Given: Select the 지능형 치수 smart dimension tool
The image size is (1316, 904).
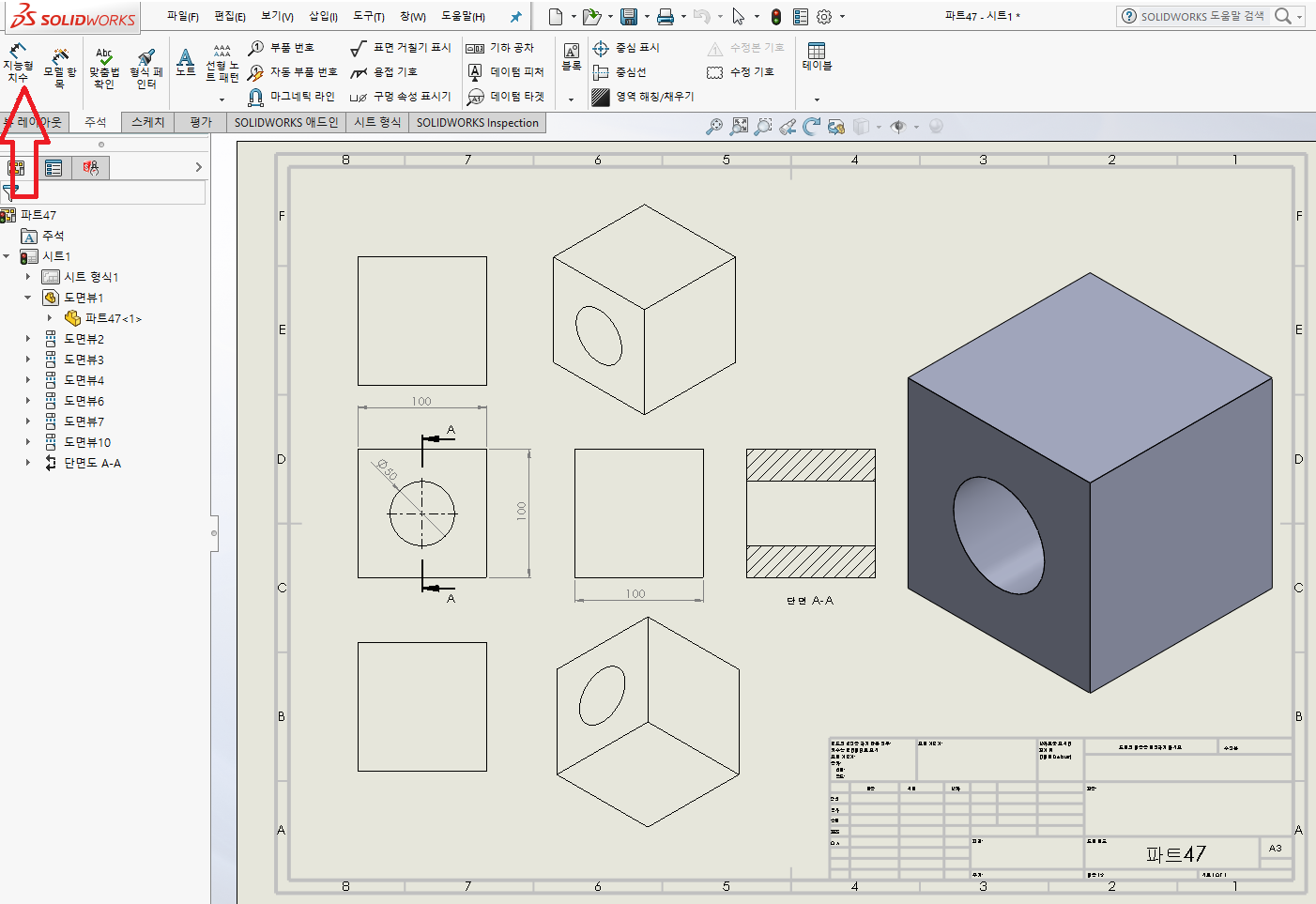Looking at the screenshot, I should (x=18, y=63).
